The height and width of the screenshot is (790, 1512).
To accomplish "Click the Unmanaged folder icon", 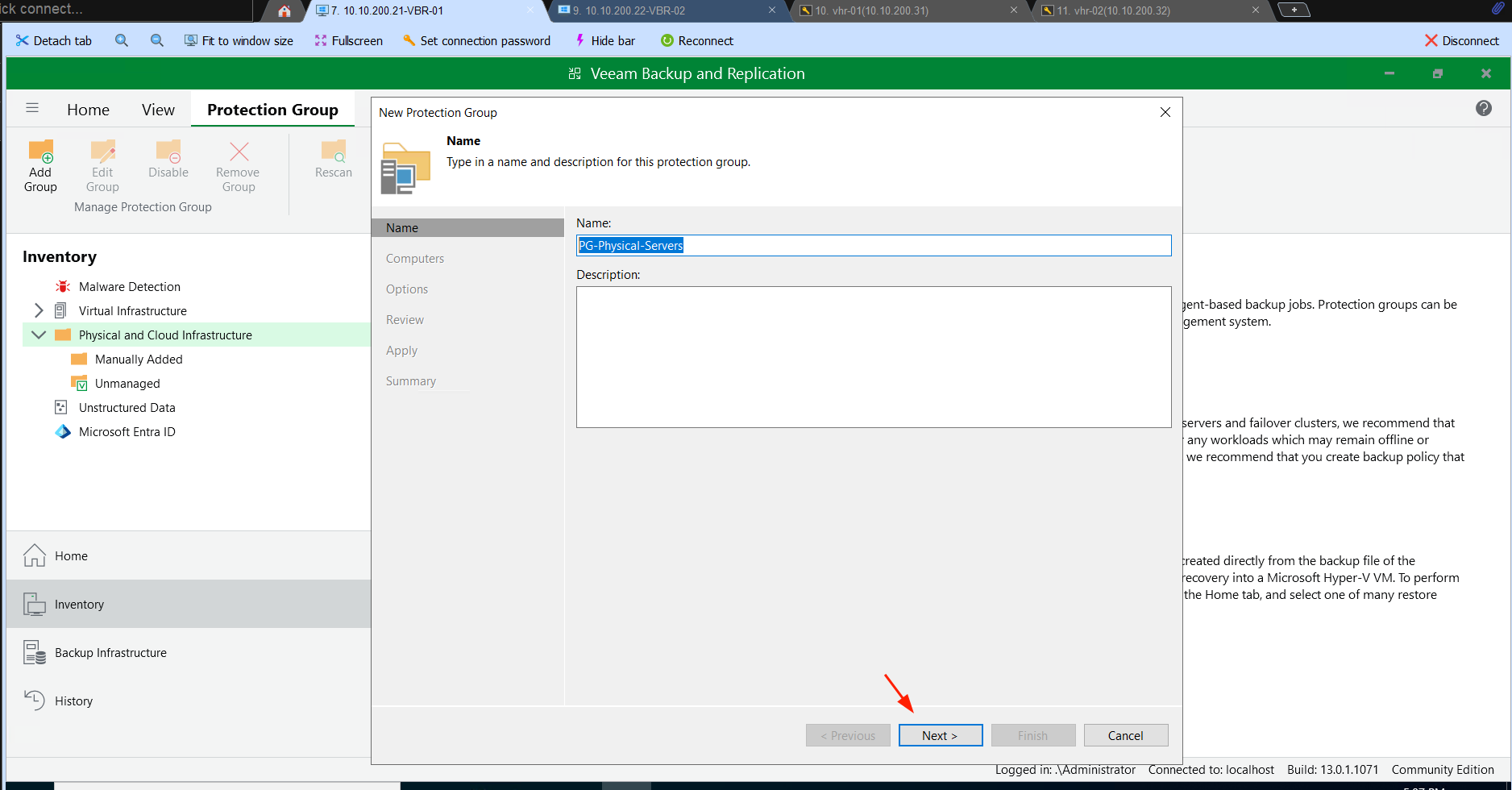I will 79,384.
